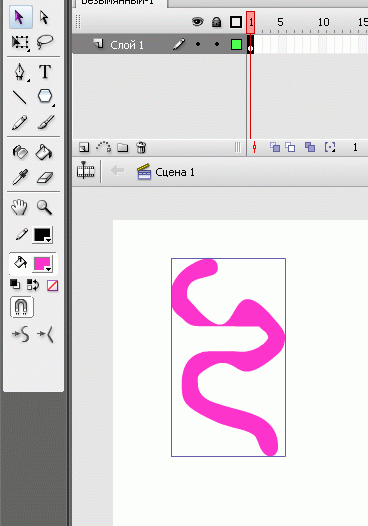Toggle the Snap to Objects magnet
Image resolution: width=368 pixels, height=526 pixels.
click(22, 307)
